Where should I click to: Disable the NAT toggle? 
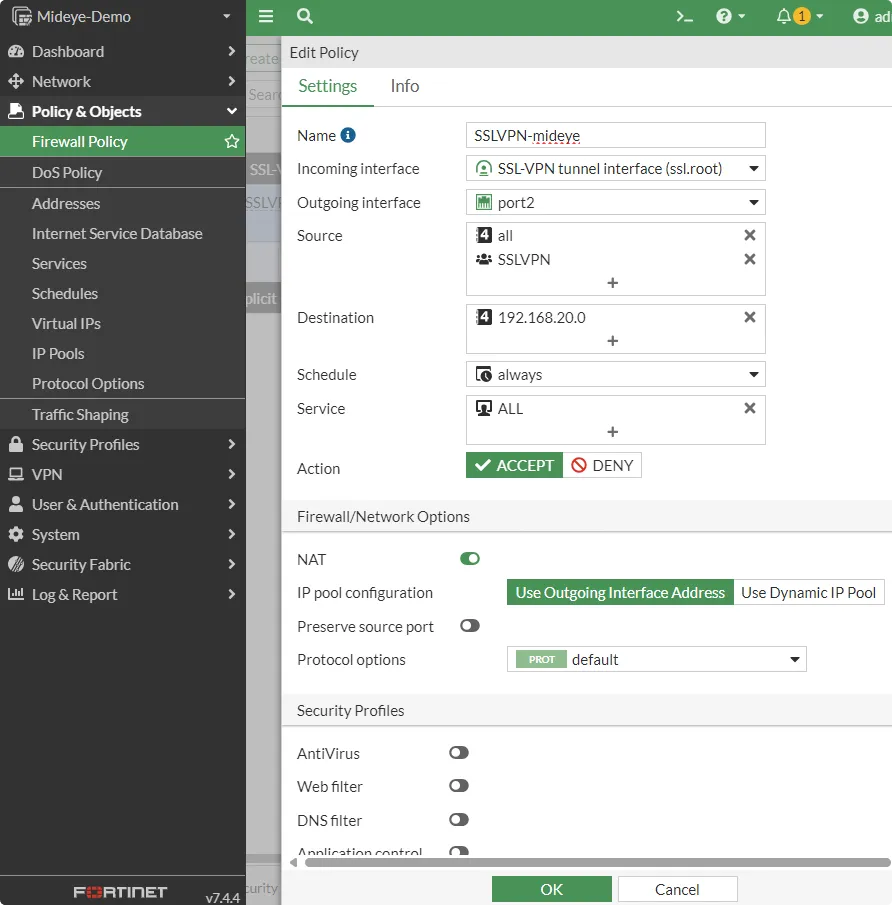coord(469,559)
